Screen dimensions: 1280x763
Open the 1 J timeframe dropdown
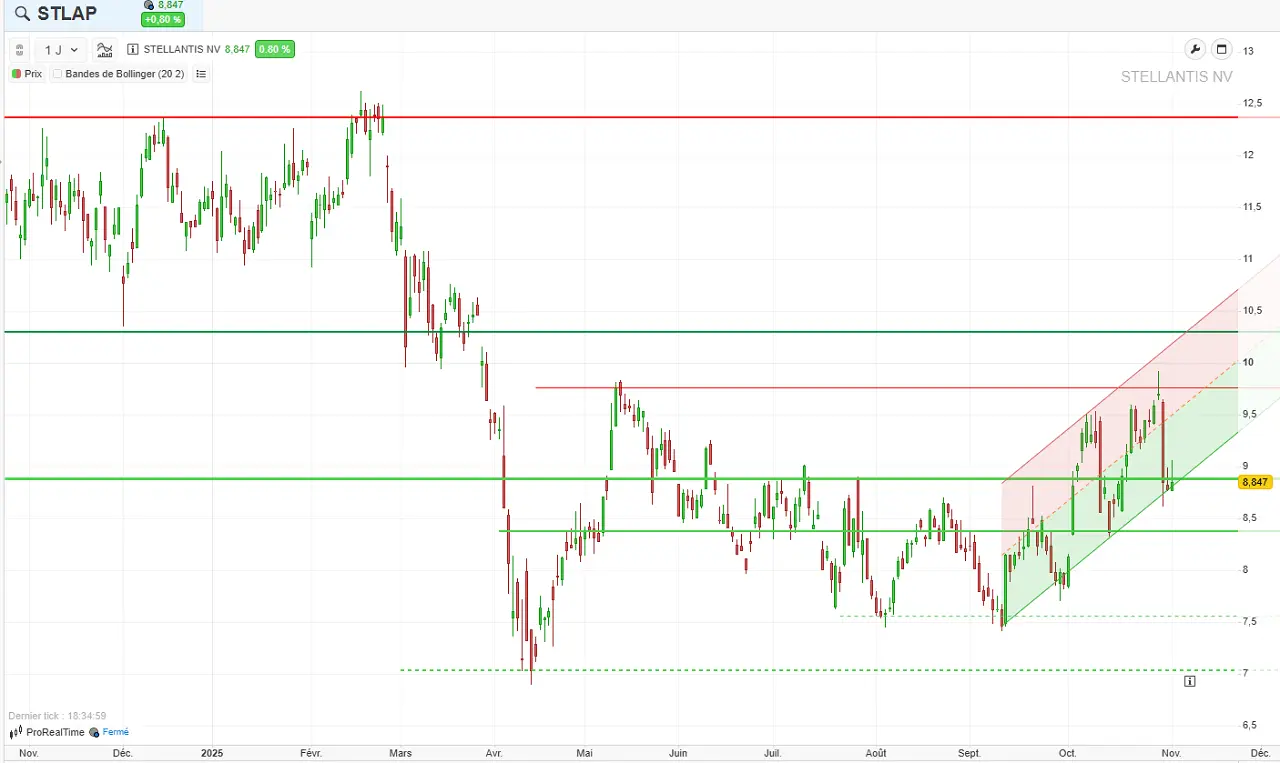[58, 49]
